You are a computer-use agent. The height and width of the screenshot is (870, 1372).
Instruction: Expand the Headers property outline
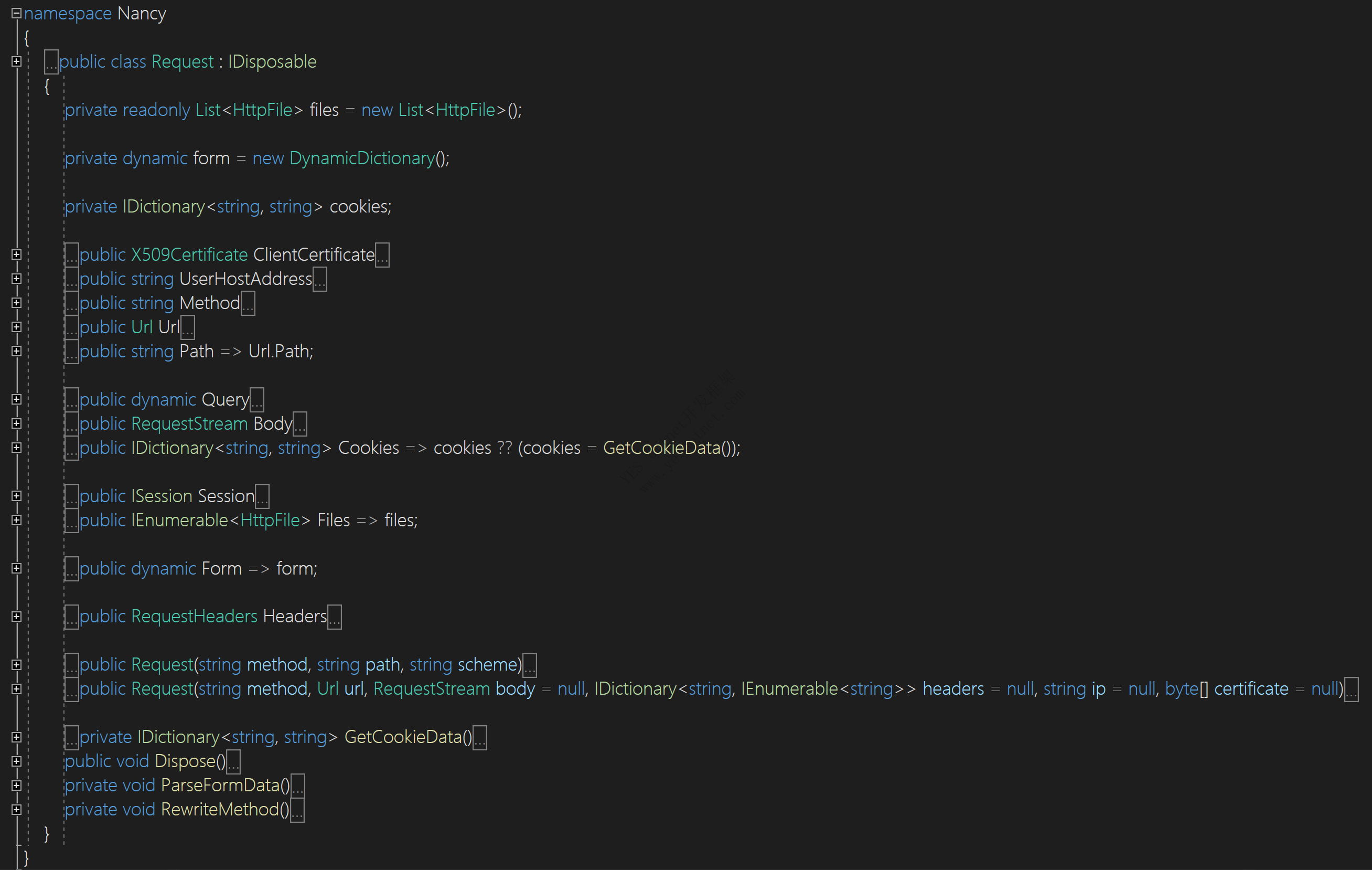tap(17, 617)
